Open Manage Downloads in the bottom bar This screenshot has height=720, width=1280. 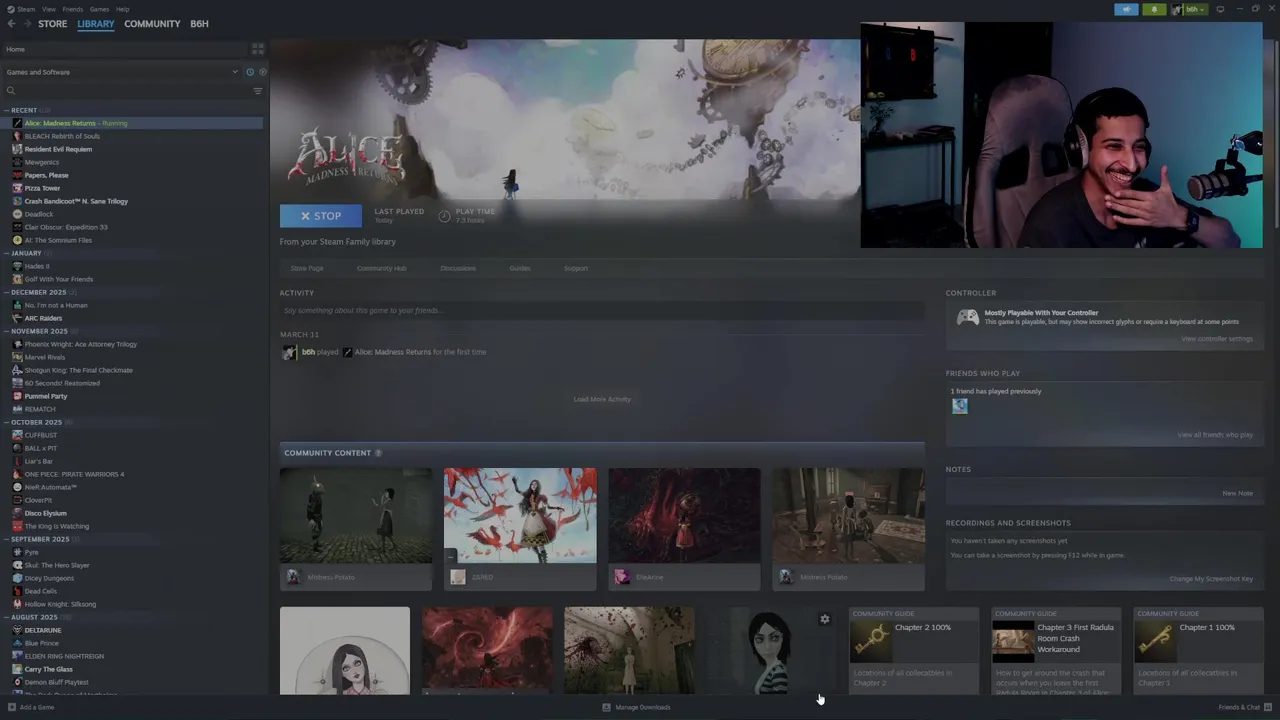pos(637,707)
